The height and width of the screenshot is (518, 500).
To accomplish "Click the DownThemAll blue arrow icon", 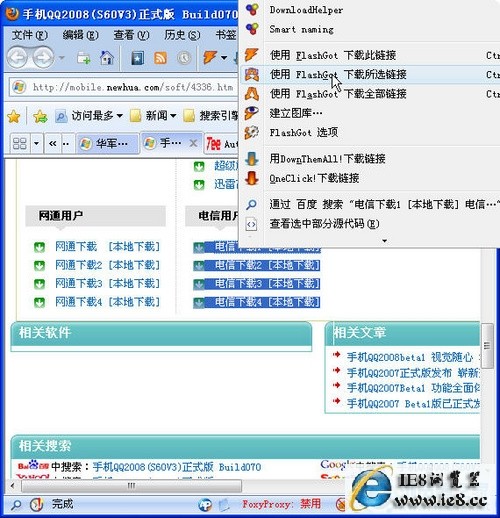I will [252, 159].
